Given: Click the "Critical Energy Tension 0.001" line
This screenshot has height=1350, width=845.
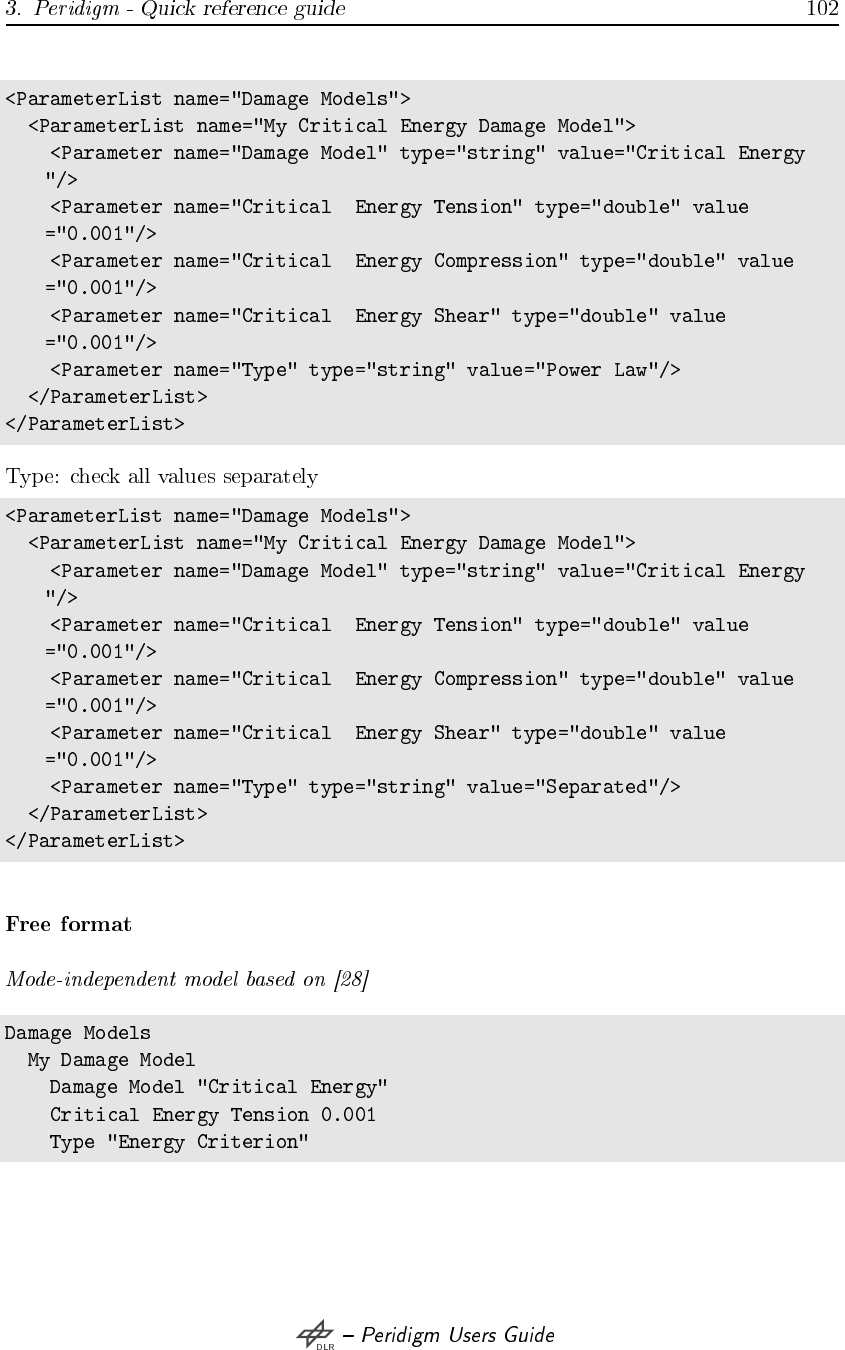Looking at the screenshot, I should coord(212,1114).
